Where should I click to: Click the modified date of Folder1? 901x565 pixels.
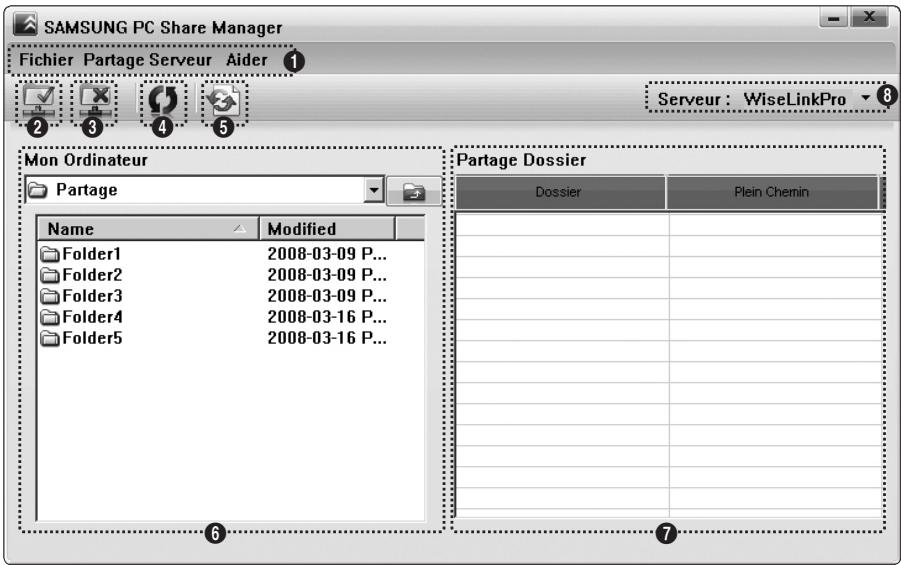pyautogui.click(x=327, y=253)
